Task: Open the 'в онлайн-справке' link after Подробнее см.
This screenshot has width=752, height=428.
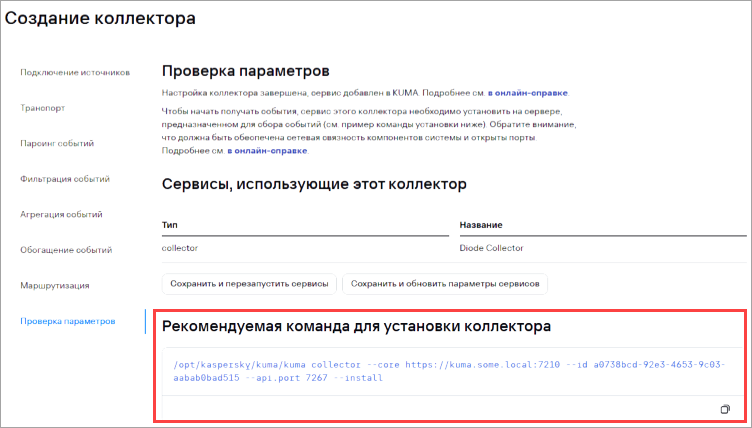Action: 267,151
